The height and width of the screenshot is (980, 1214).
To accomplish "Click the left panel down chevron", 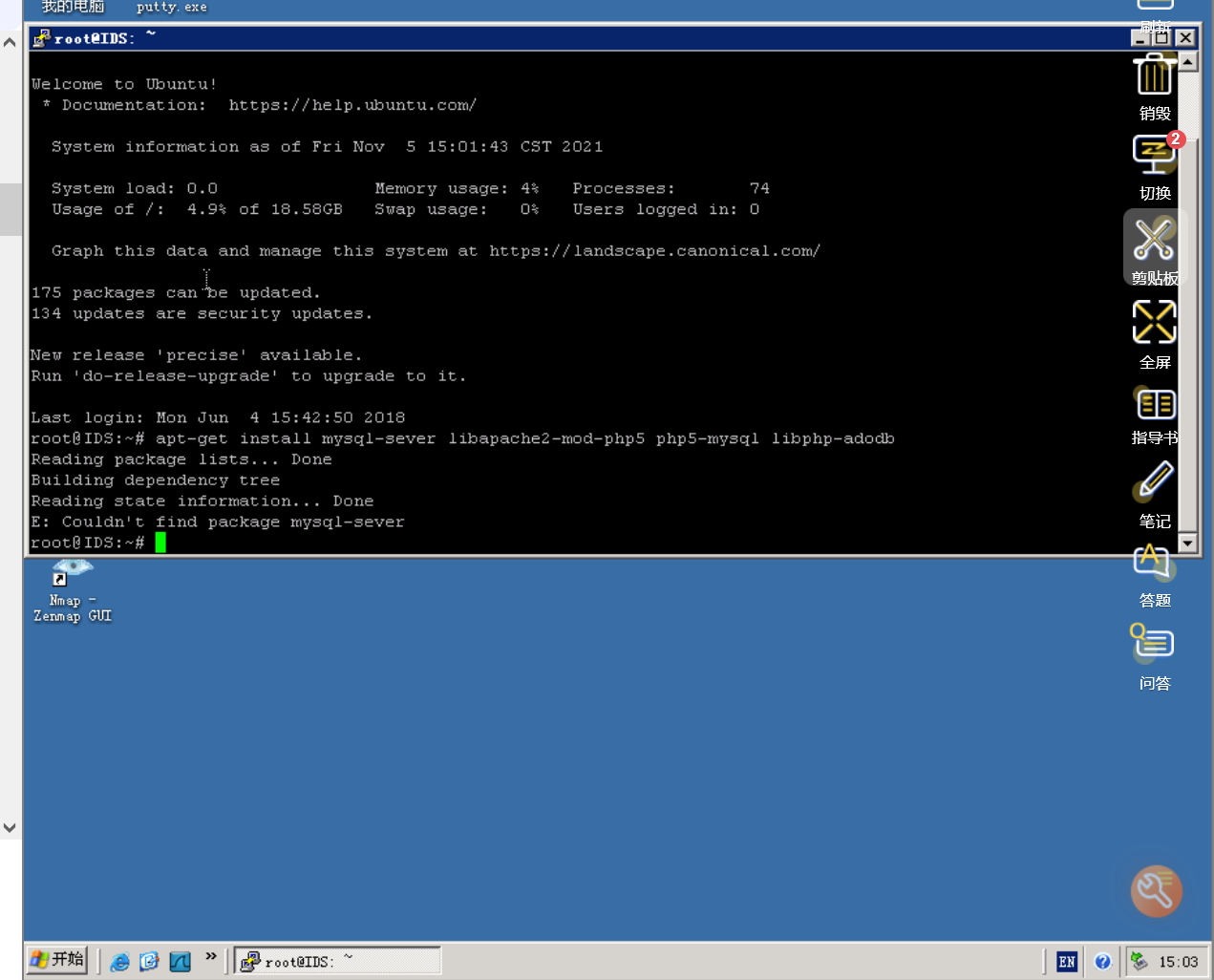I will click(x=10, y=827).
